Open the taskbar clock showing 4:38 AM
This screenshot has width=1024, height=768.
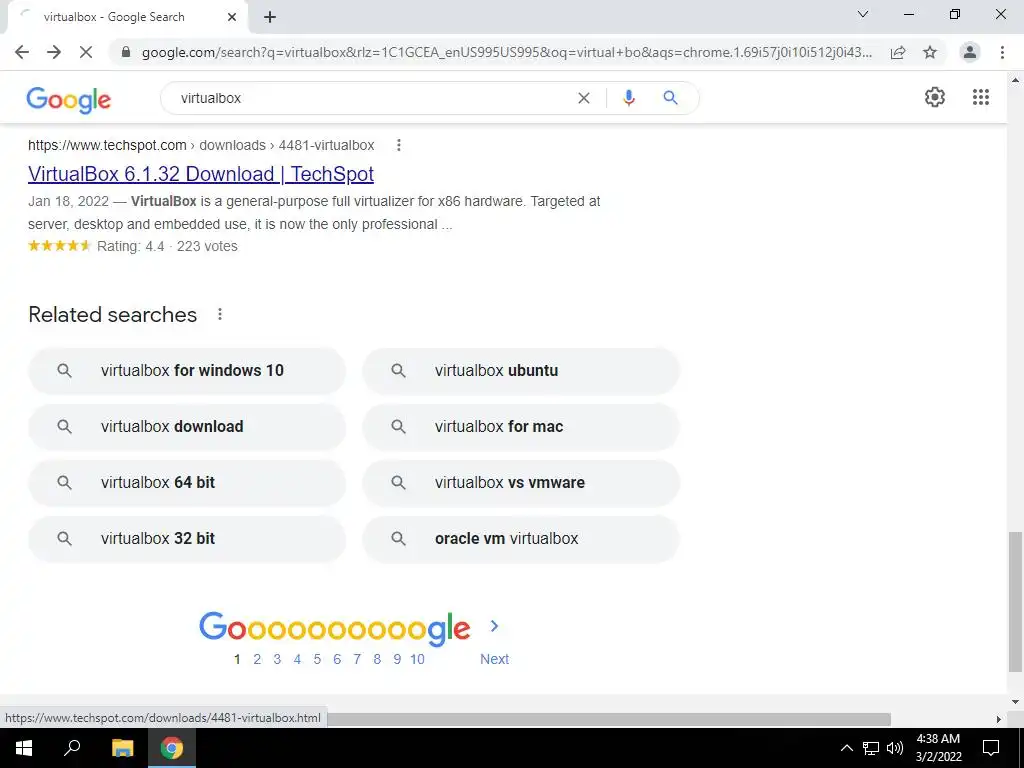click(x=938, y=748)
